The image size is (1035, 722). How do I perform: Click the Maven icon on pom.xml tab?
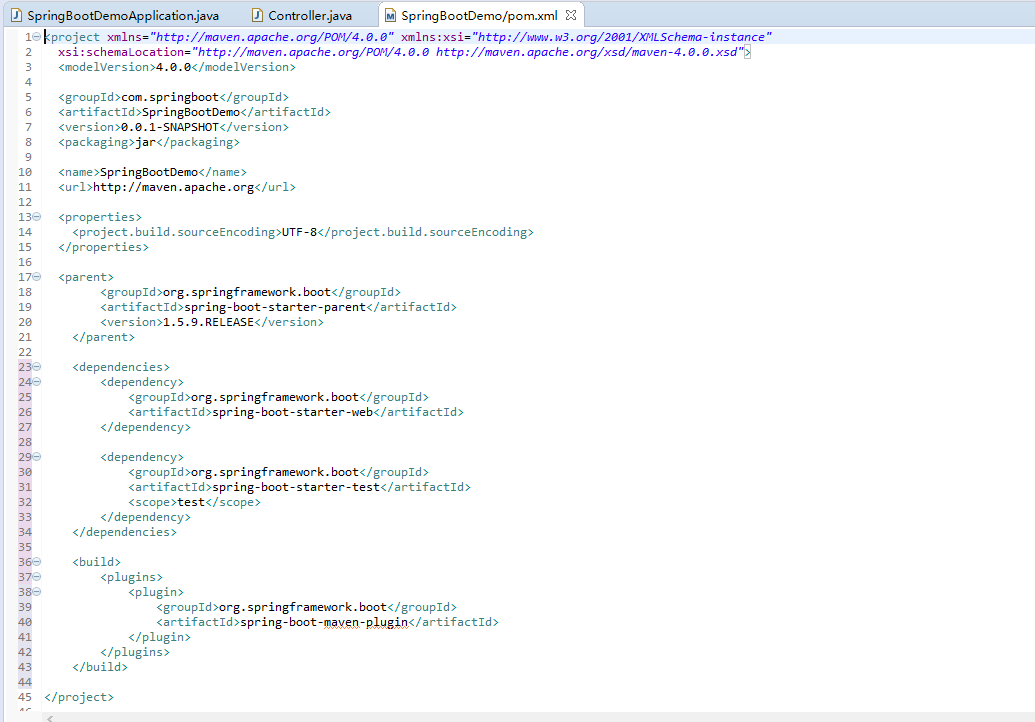391,15
